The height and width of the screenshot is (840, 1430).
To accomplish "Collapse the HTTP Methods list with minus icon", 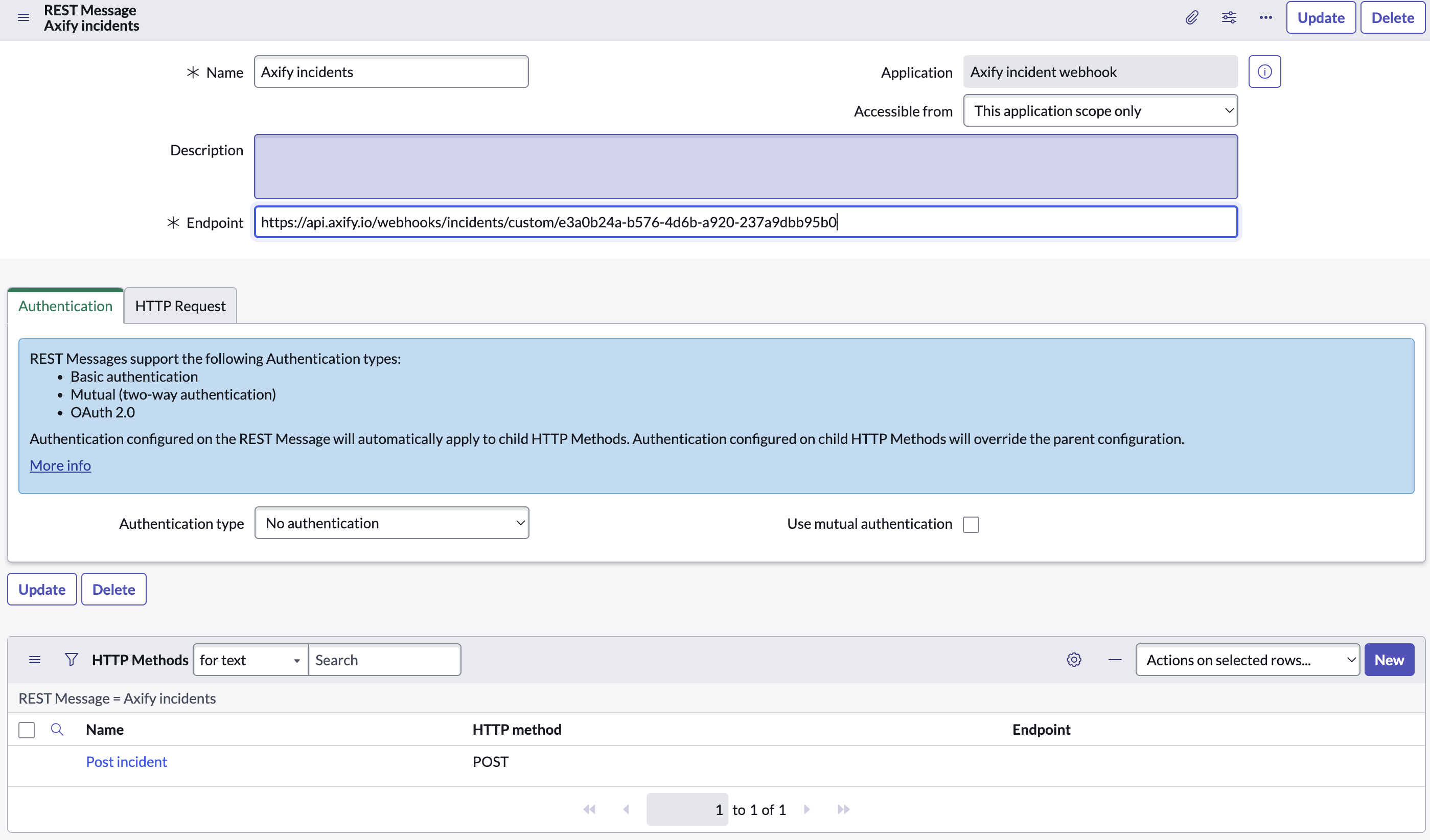I will (x=1115, y=660).
